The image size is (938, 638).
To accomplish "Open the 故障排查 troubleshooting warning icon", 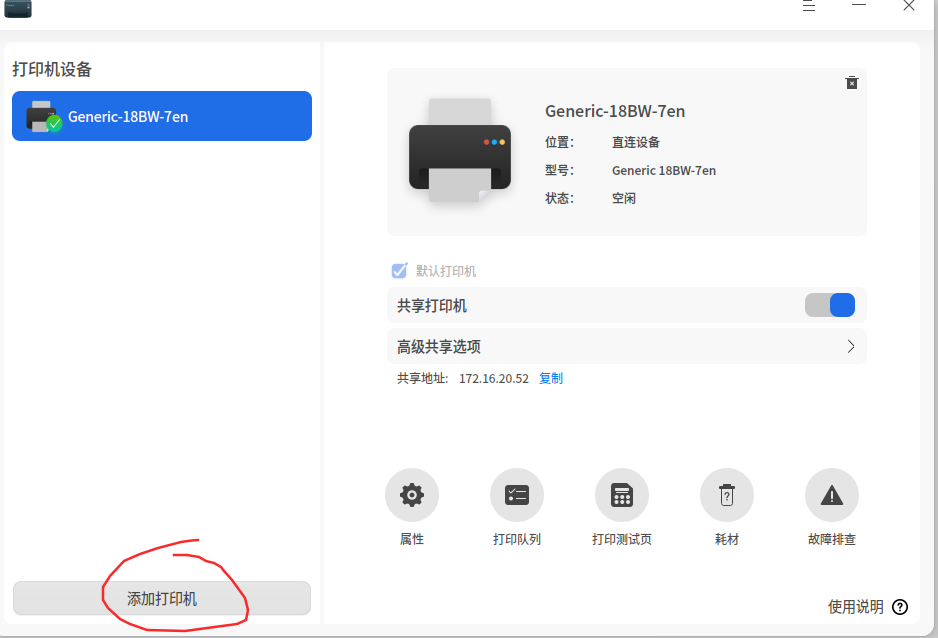I will click(x=832, y=495).
